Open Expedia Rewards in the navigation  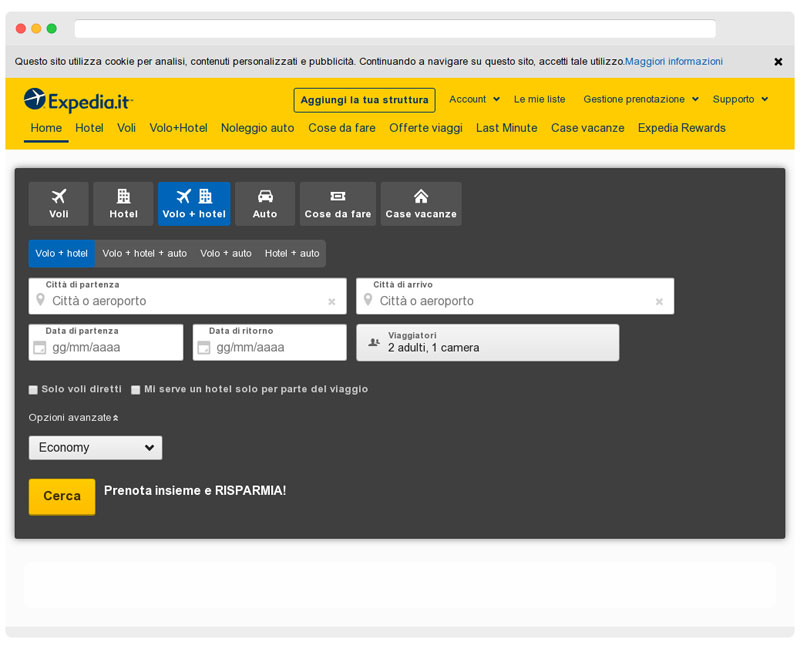click(682, 128)
